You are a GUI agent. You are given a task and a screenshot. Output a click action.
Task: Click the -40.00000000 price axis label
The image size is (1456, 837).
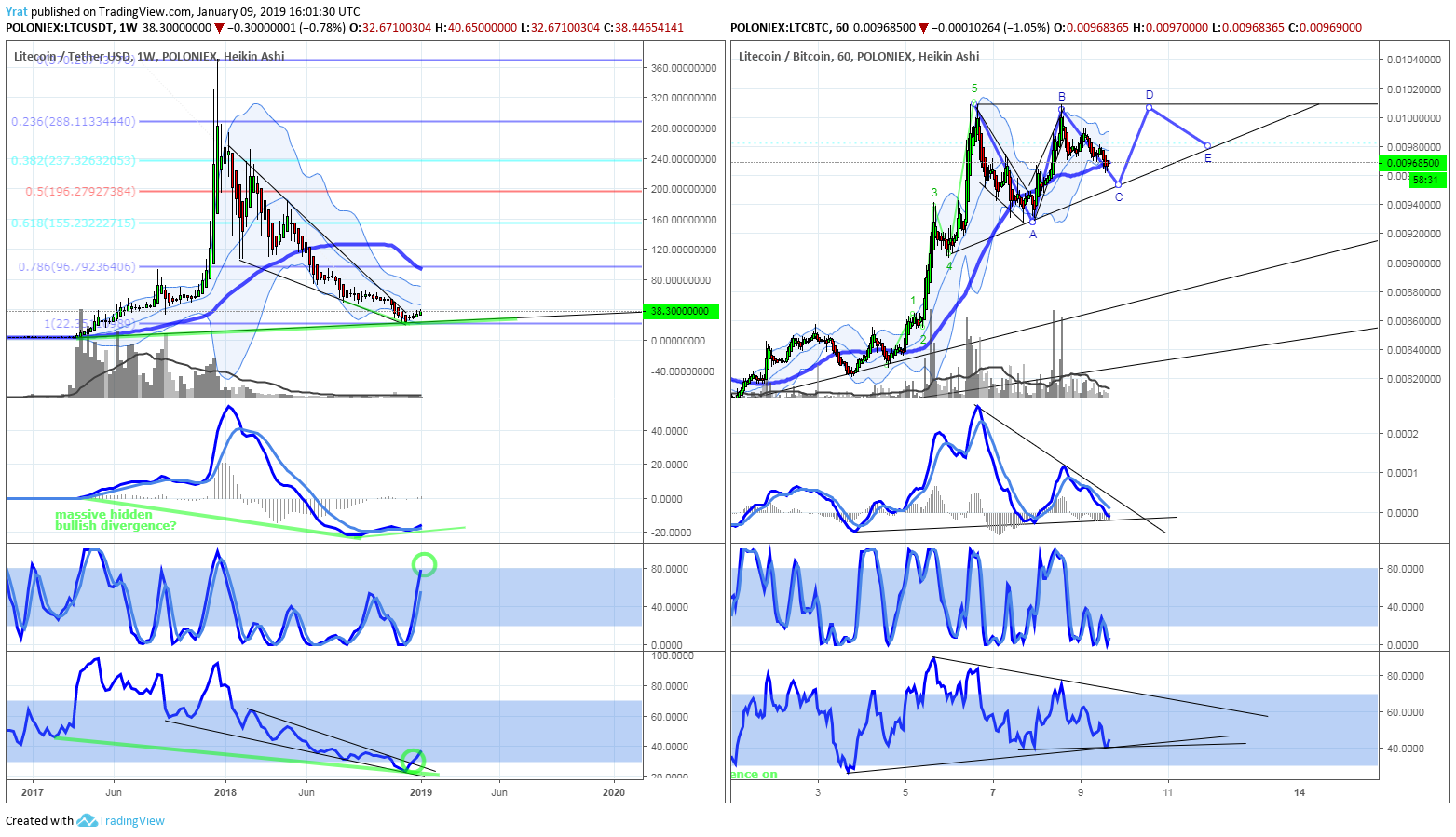[682, 371]
